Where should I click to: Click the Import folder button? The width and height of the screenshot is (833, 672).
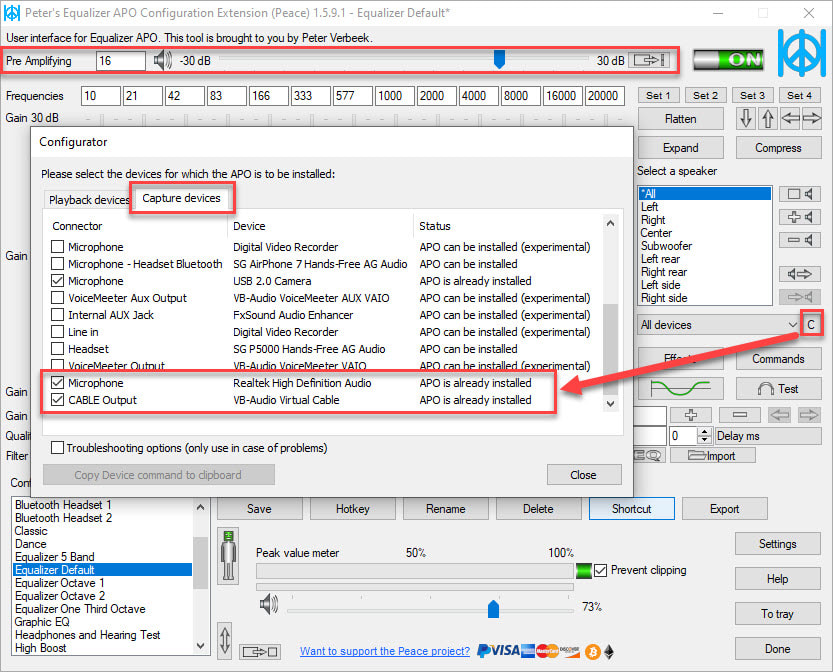712,455
